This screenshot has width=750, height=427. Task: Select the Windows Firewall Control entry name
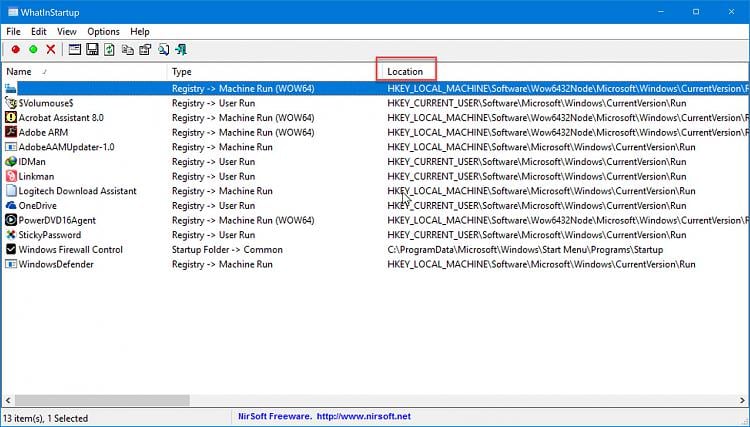pos(71,250)
